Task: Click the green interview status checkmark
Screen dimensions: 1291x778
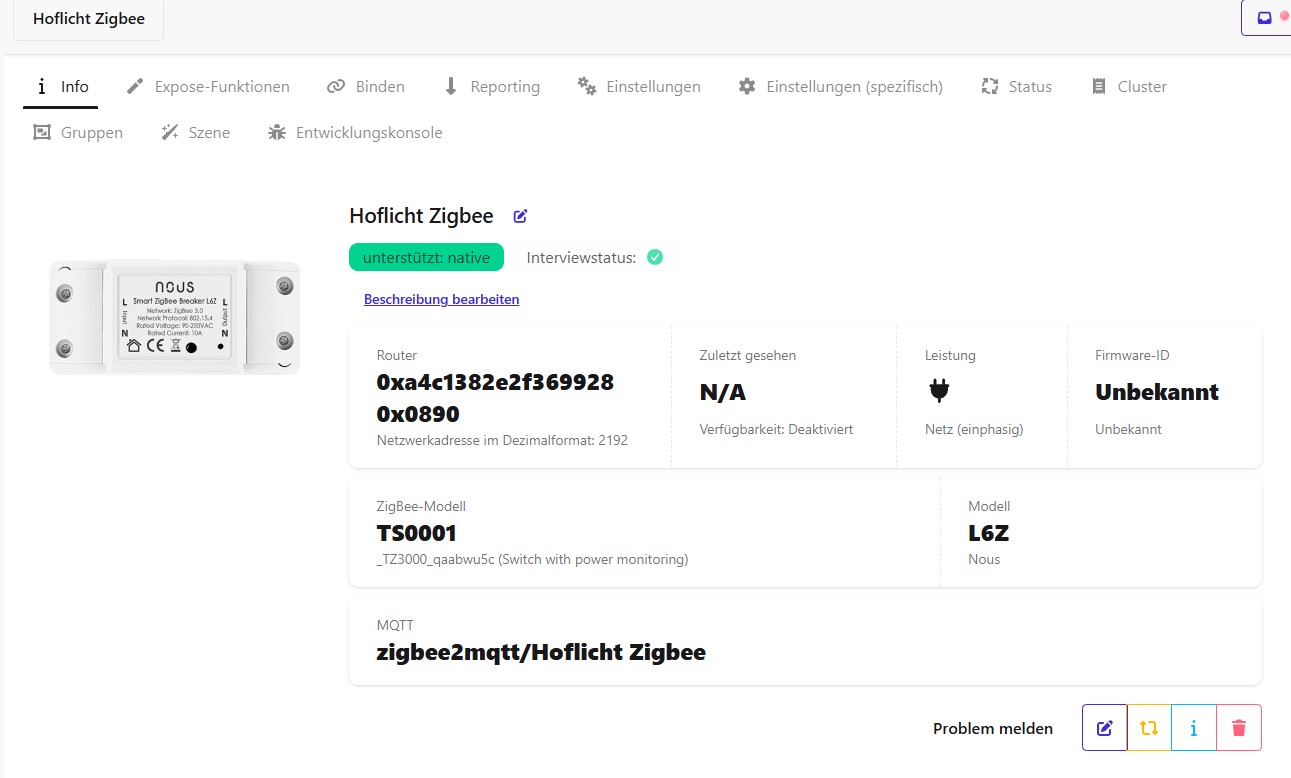Action: (x=655, y=257)
